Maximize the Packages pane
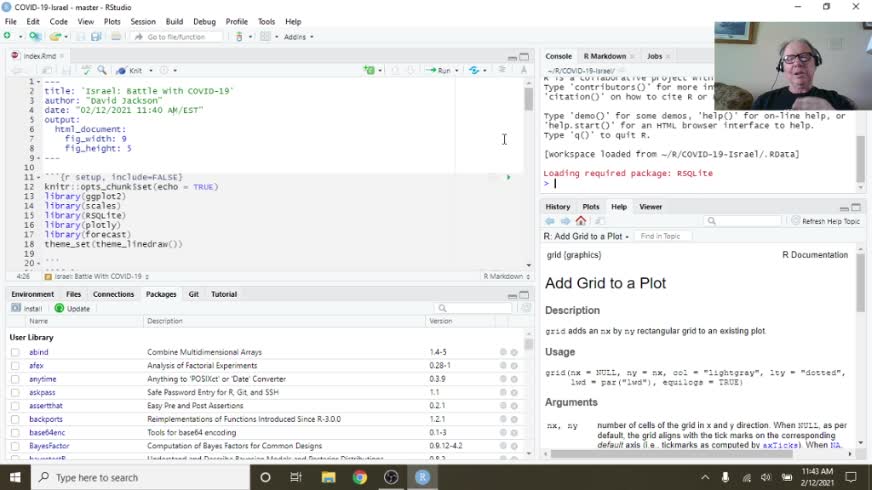Screen dimensions: 872x490 tap(524, 295)
